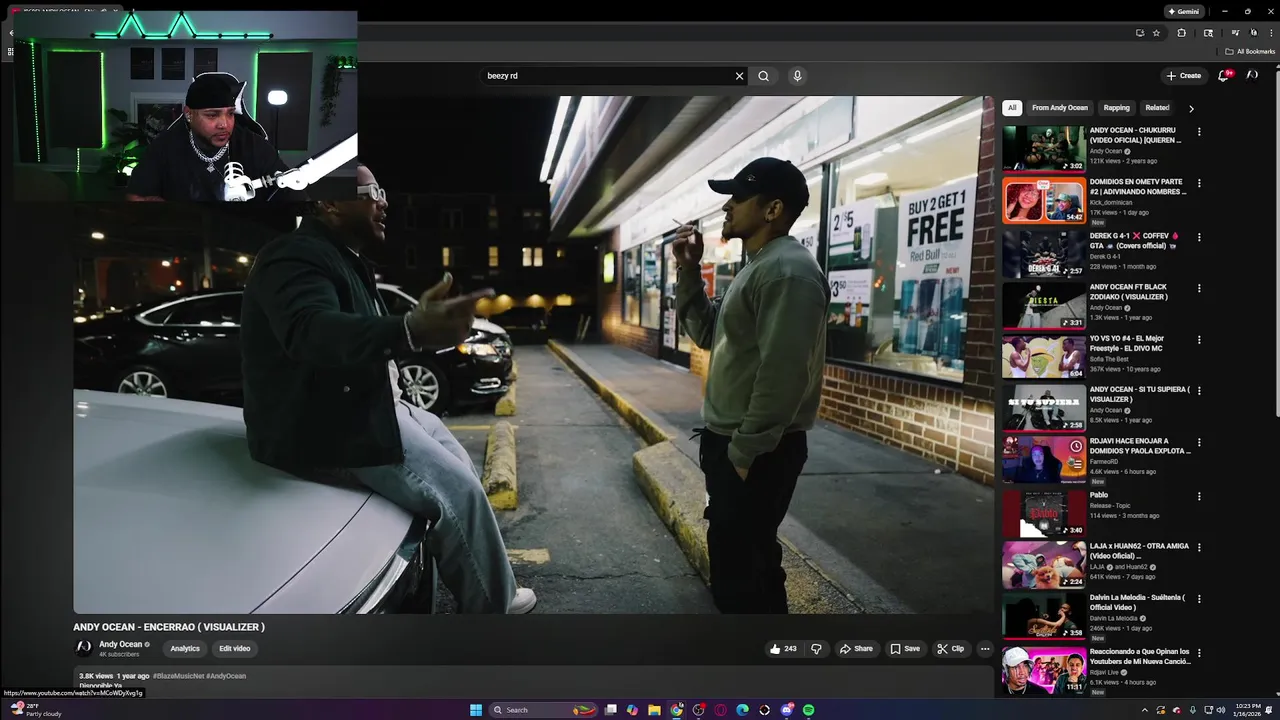
Task: Open Chrome extensions puzzle icon
Action: pos(1181,33)
